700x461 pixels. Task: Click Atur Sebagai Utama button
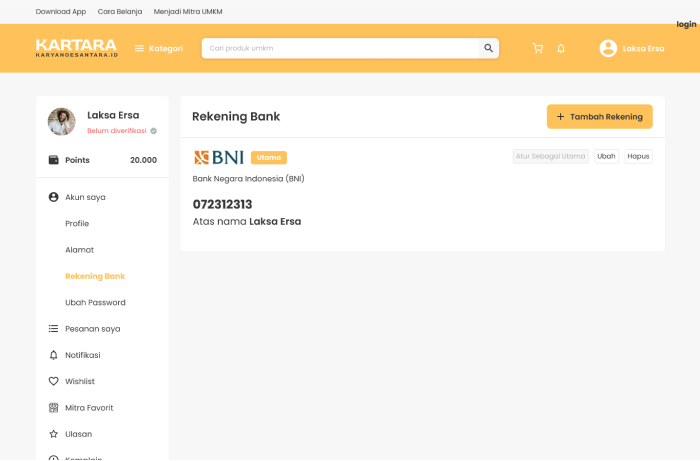pos(550,156)
